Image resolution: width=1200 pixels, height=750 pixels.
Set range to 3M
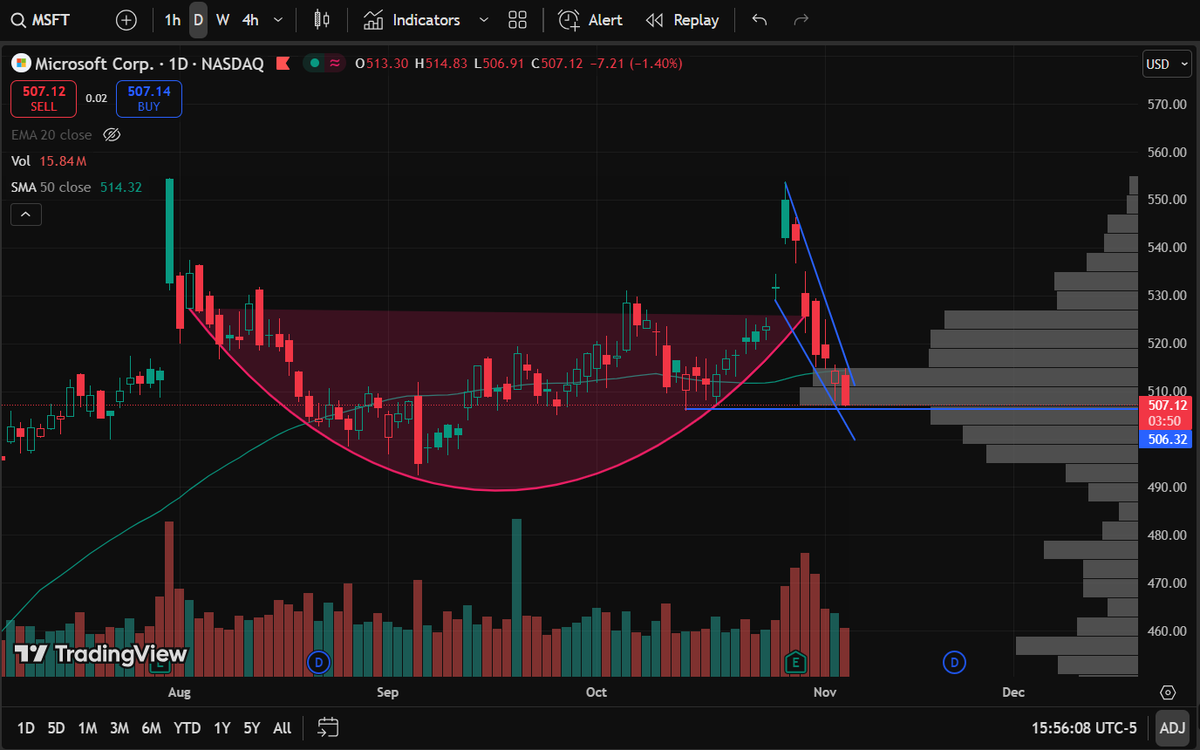click(119, 728)
